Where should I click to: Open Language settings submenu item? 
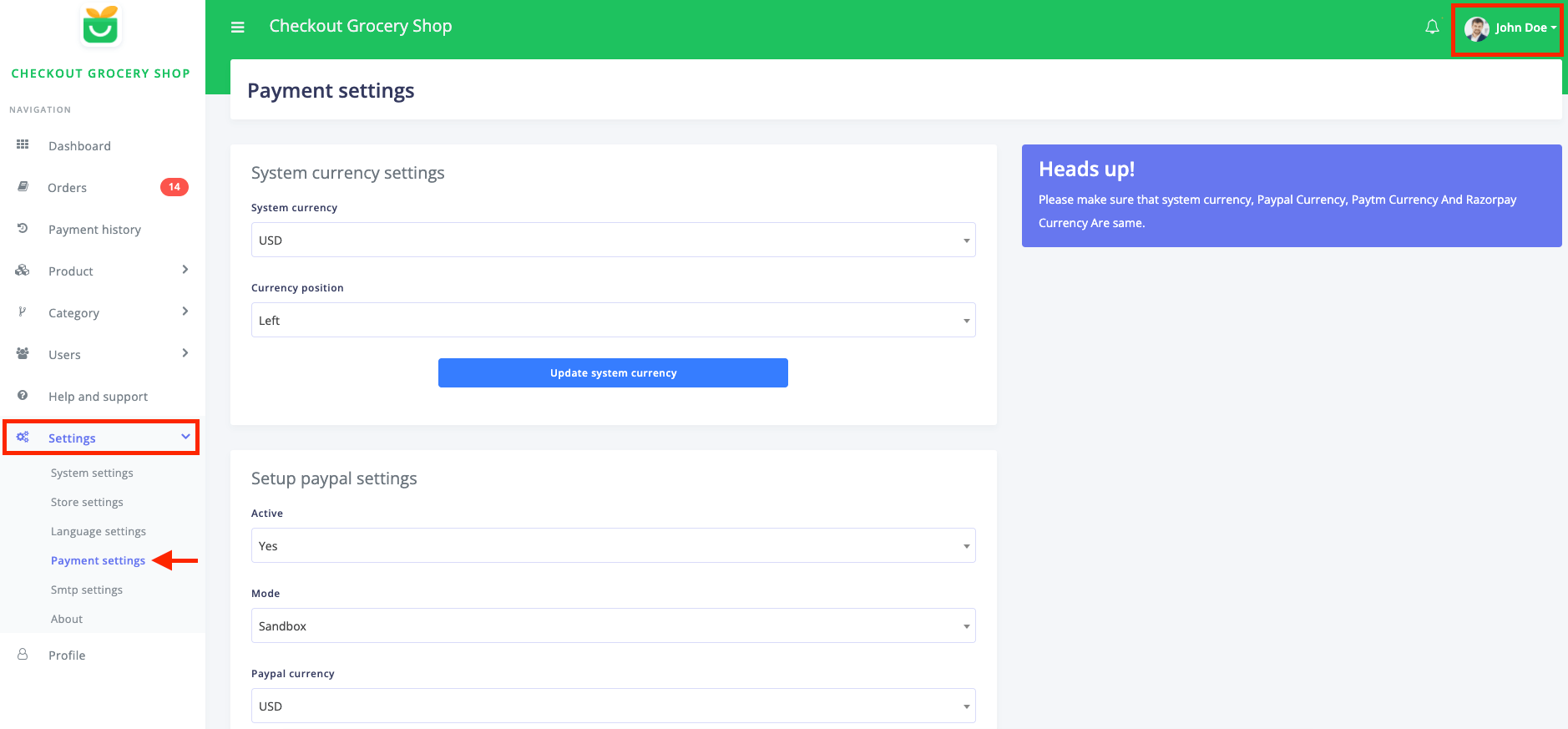(x=99, y=531)
